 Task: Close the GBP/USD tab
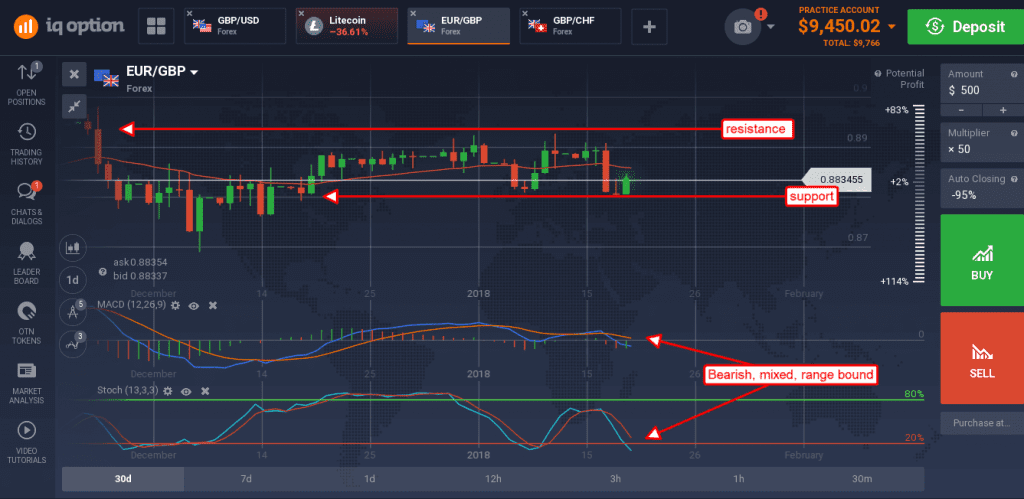click(x=189, y=13)
